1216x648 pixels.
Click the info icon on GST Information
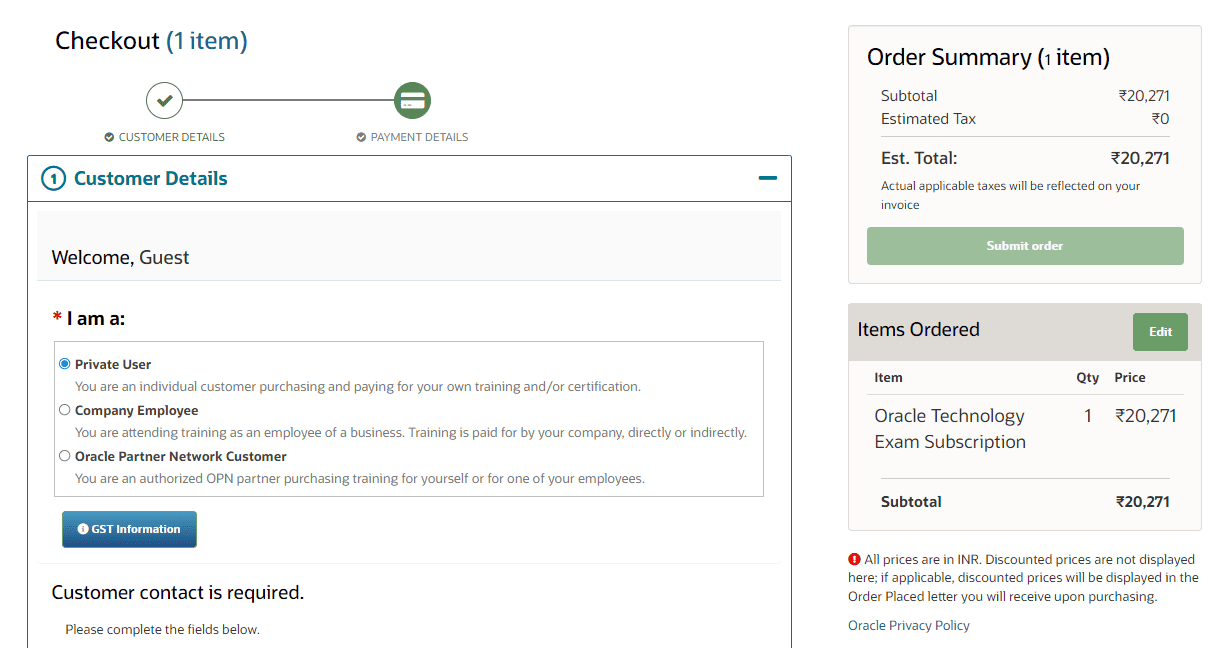click(x=83, y=529)
